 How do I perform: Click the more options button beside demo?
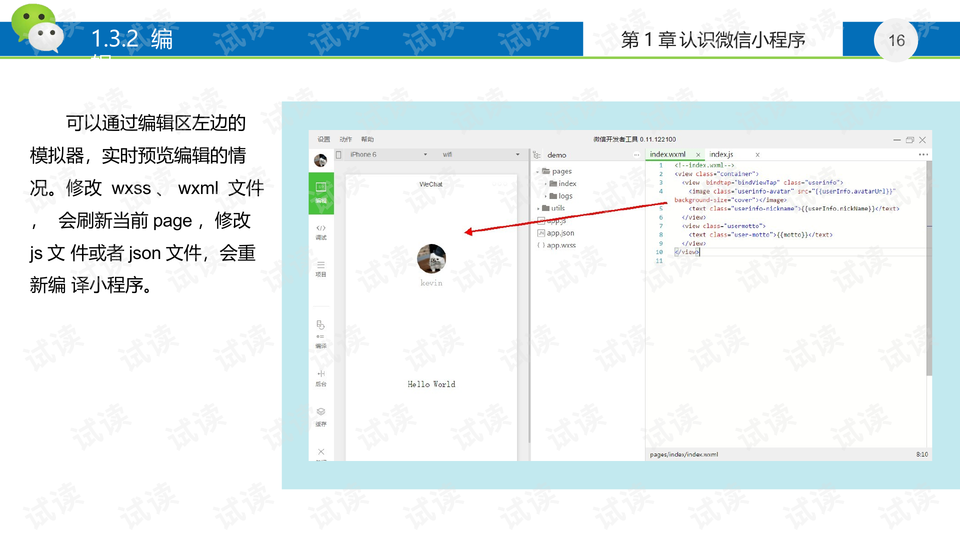(x=636, y=155)
